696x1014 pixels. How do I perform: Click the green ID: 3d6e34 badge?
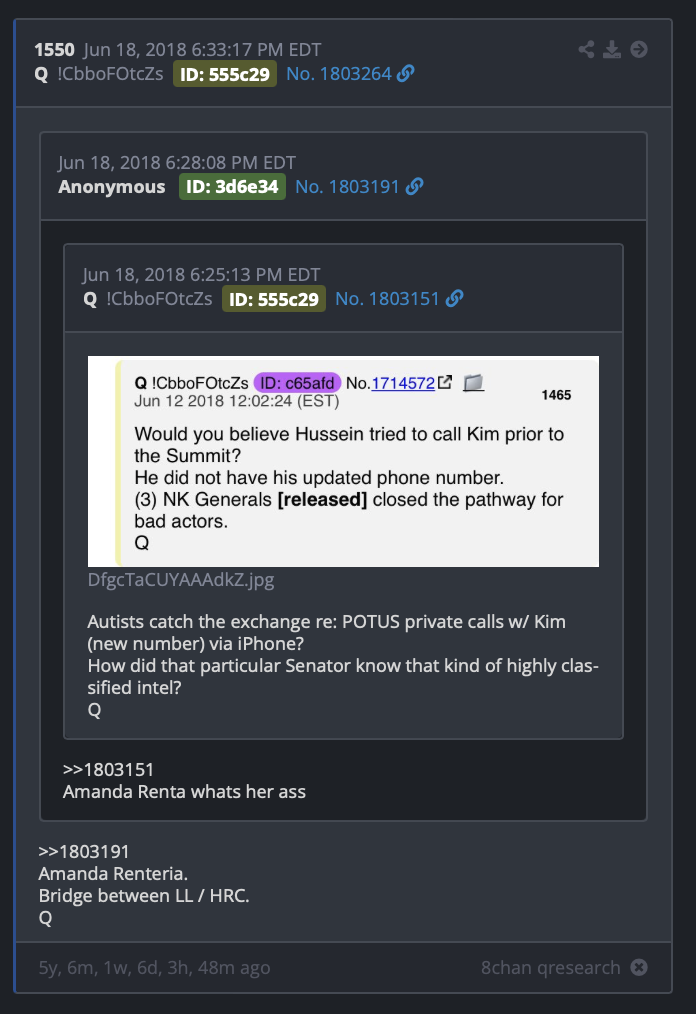pos(232,187)
